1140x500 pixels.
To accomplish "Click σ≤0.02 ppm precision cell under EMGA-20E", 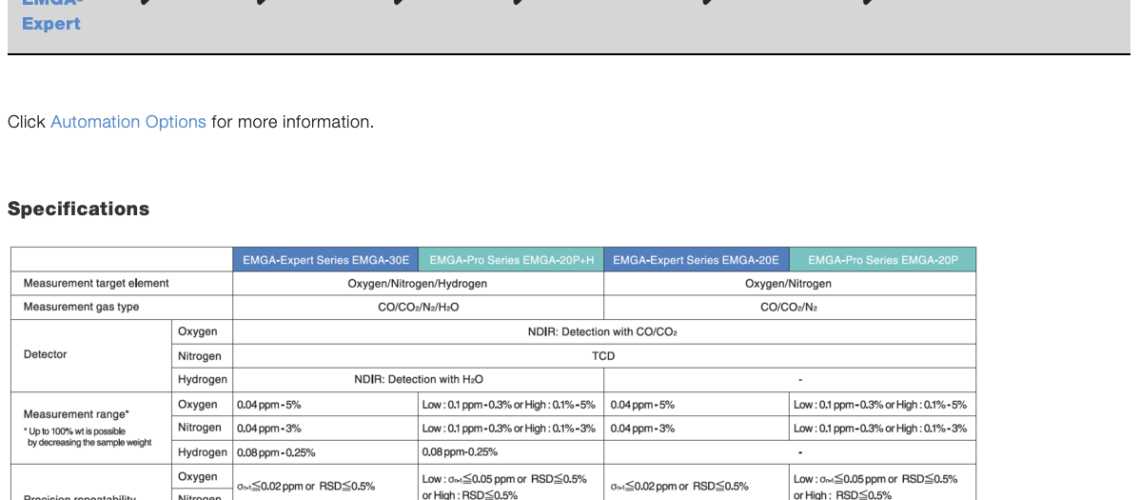I will [x=680, y=487].
